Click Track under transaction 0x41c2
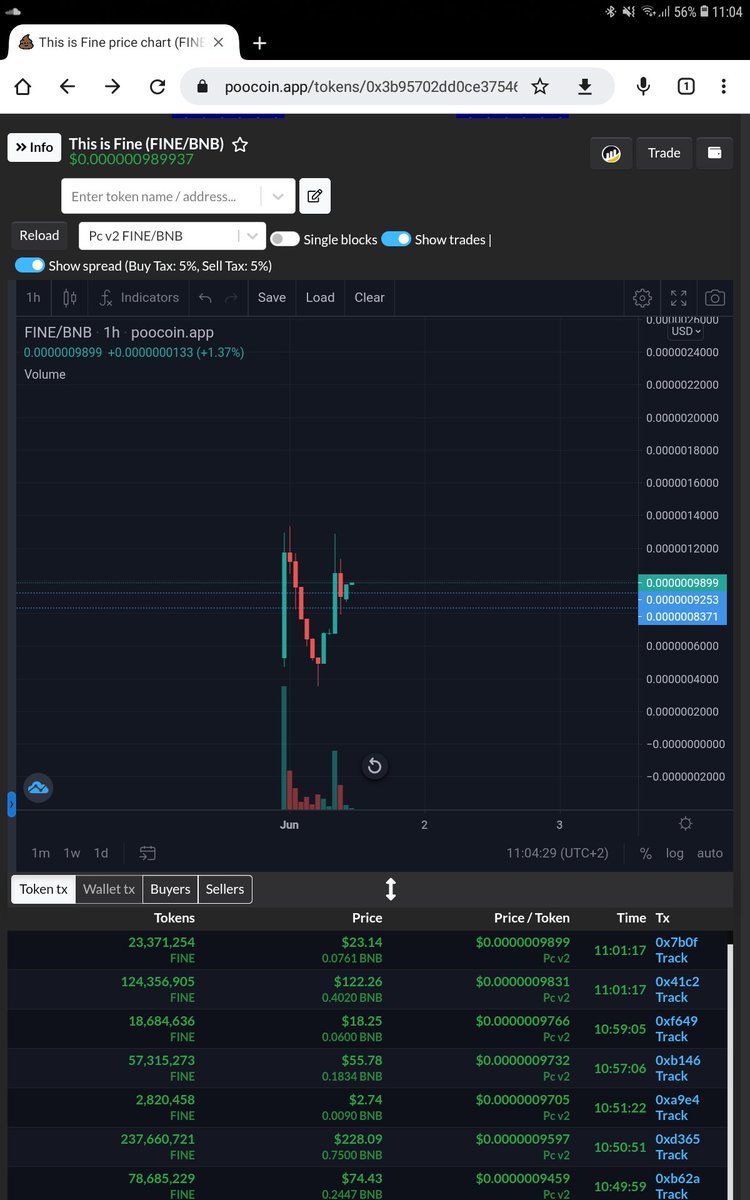This screenshot has width=750, height=1200. [x=671, y=997]
